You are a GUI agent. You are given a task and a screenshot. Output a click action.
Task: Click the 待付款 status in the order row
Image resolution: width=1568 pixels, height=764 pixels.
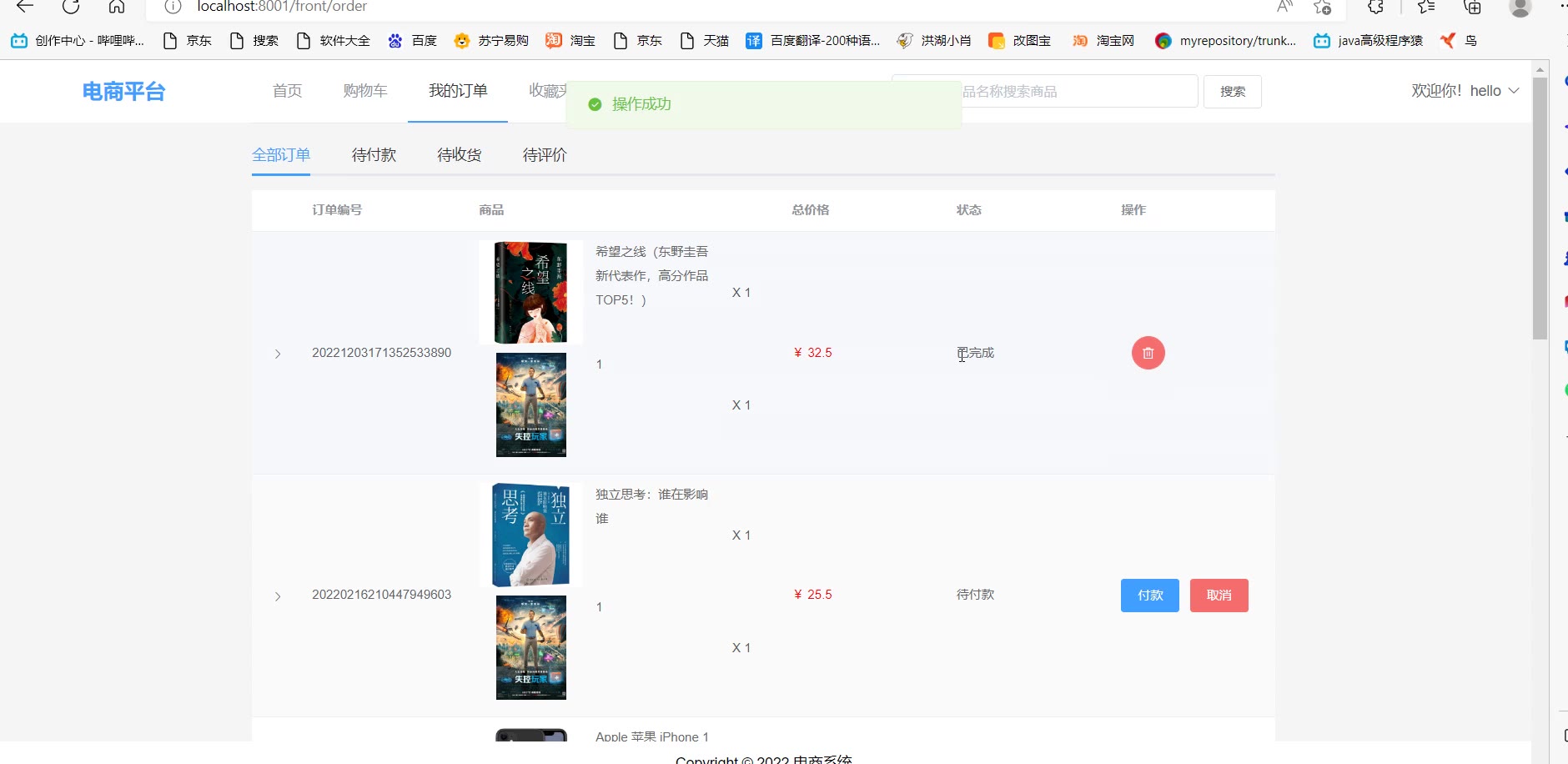976,595
